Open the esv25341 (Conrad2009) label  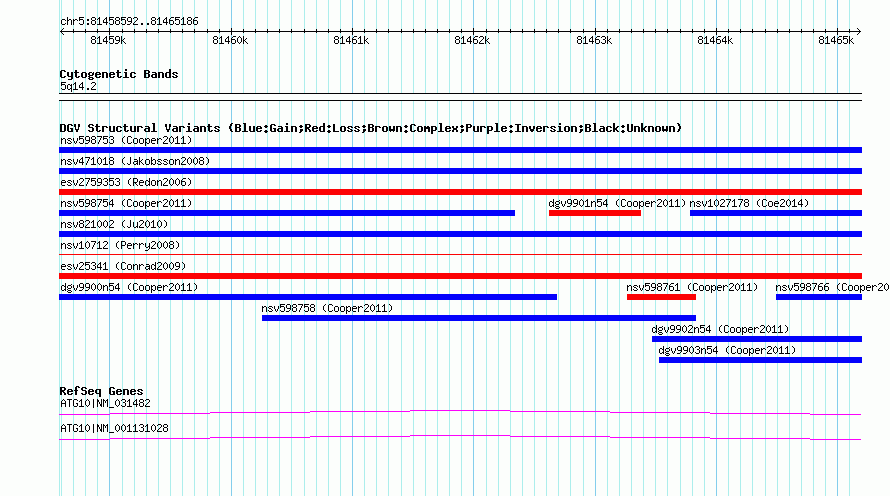click(123, 266)
